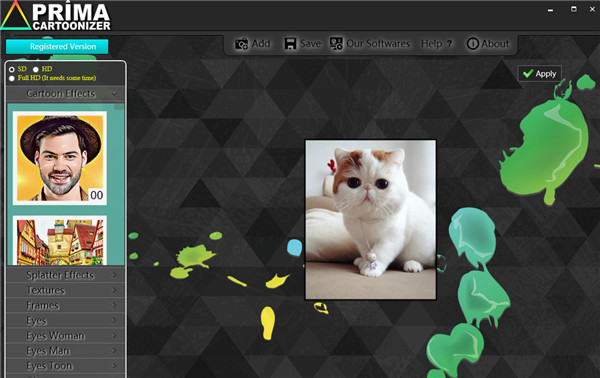Viewport: 600px width, 378px height.
Task: Select the SD quality radio button
Action: coord(12,69)
